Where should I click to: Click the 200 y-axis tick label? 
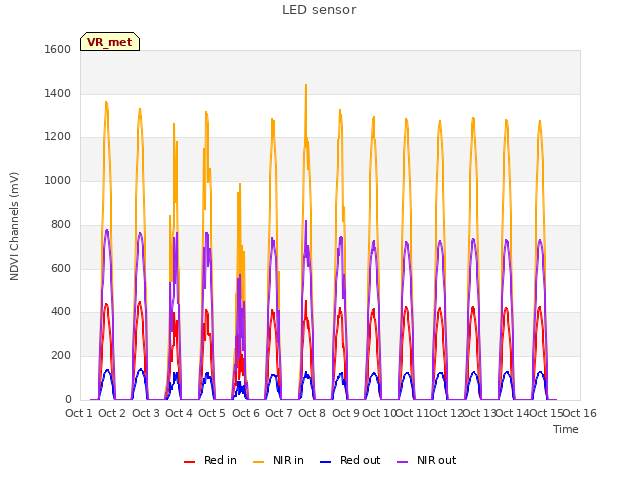pos(61,356)
